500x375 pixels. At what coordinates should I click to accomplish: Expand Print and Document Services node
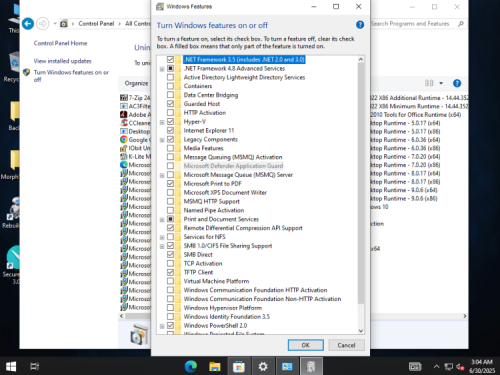(162, 220)
